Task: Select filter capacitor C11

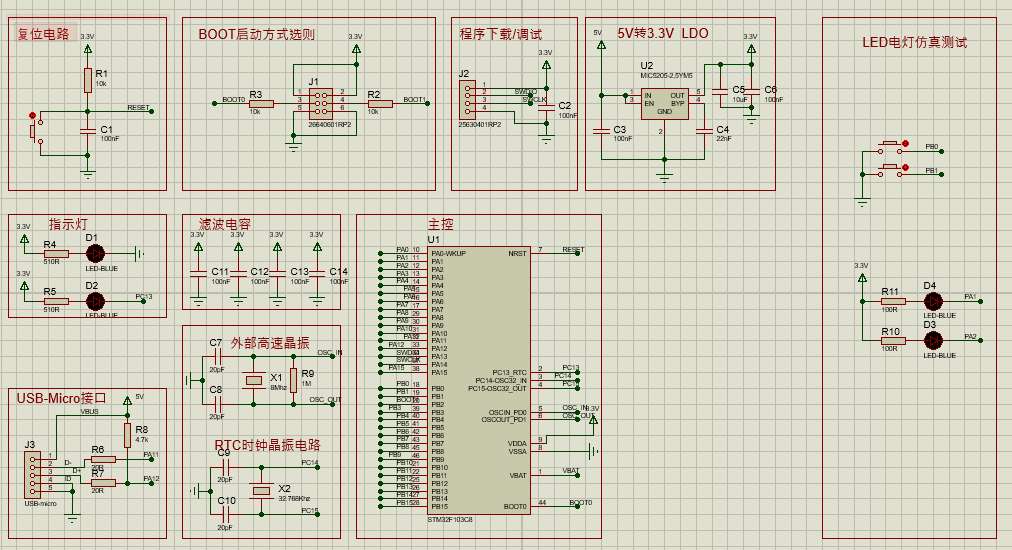Action: pyautogui.click(x=198, y=274)
